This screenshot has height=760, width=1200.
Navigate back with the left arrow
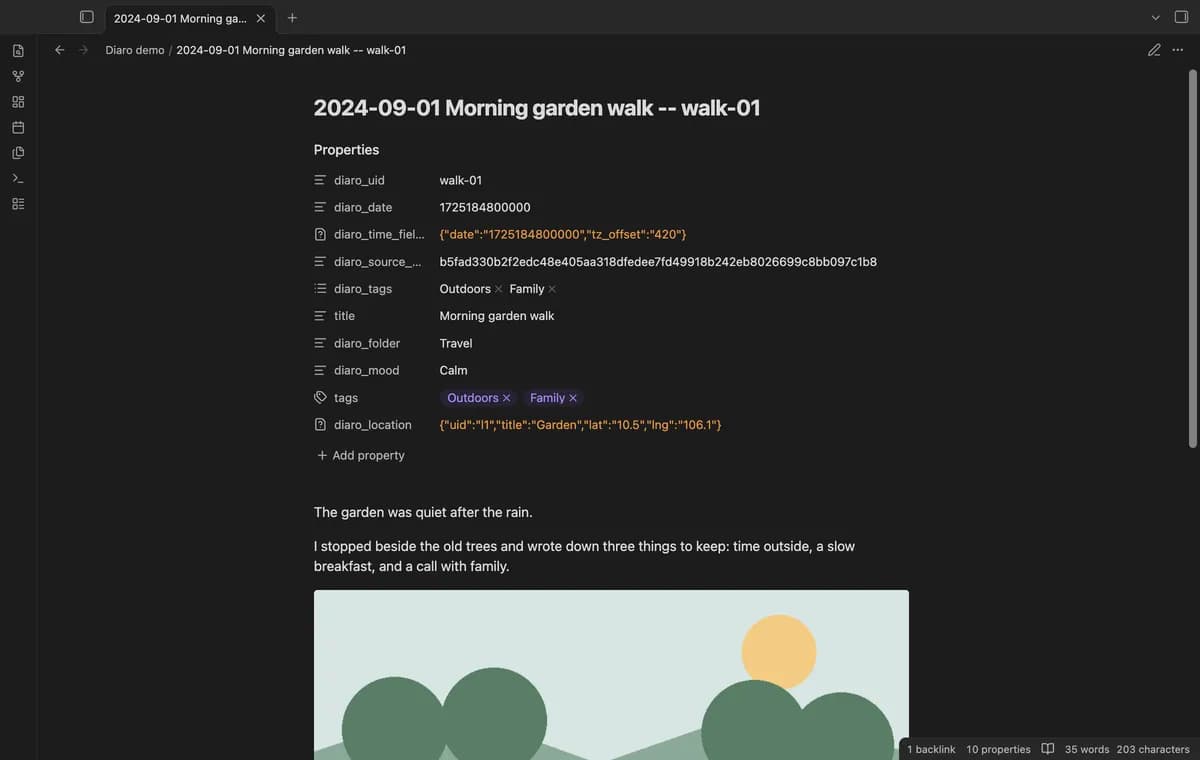(x=59, y=50)
